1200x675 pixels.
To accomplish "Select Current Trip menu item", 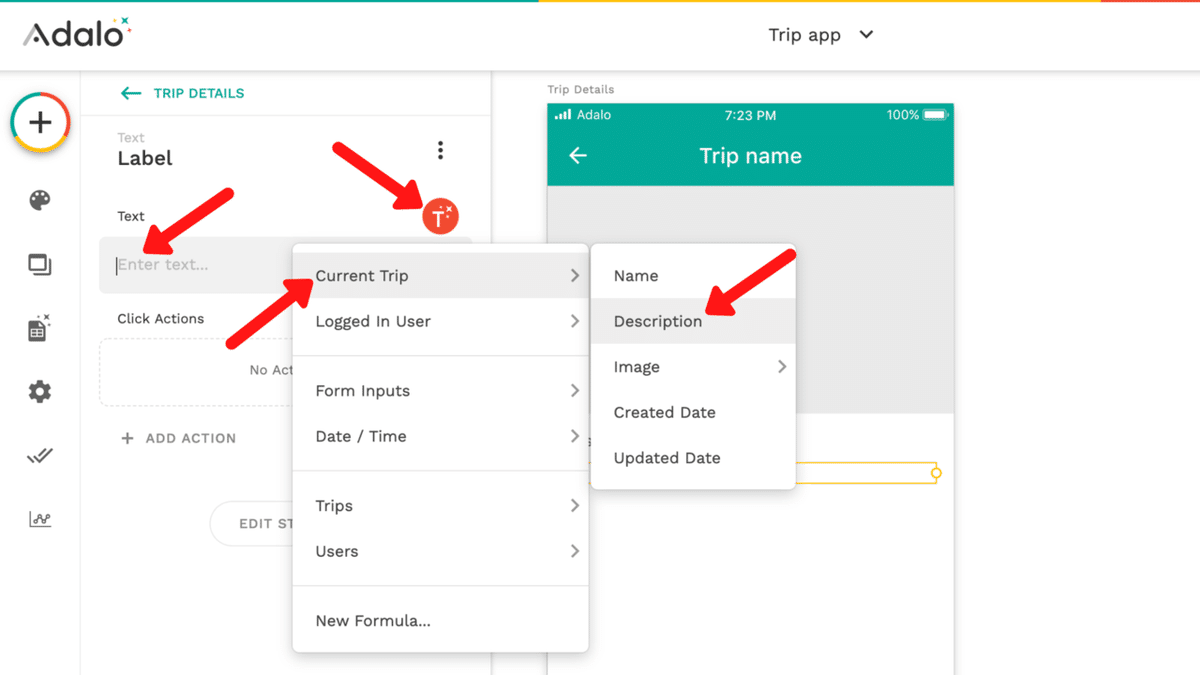I will coord(440,275).
